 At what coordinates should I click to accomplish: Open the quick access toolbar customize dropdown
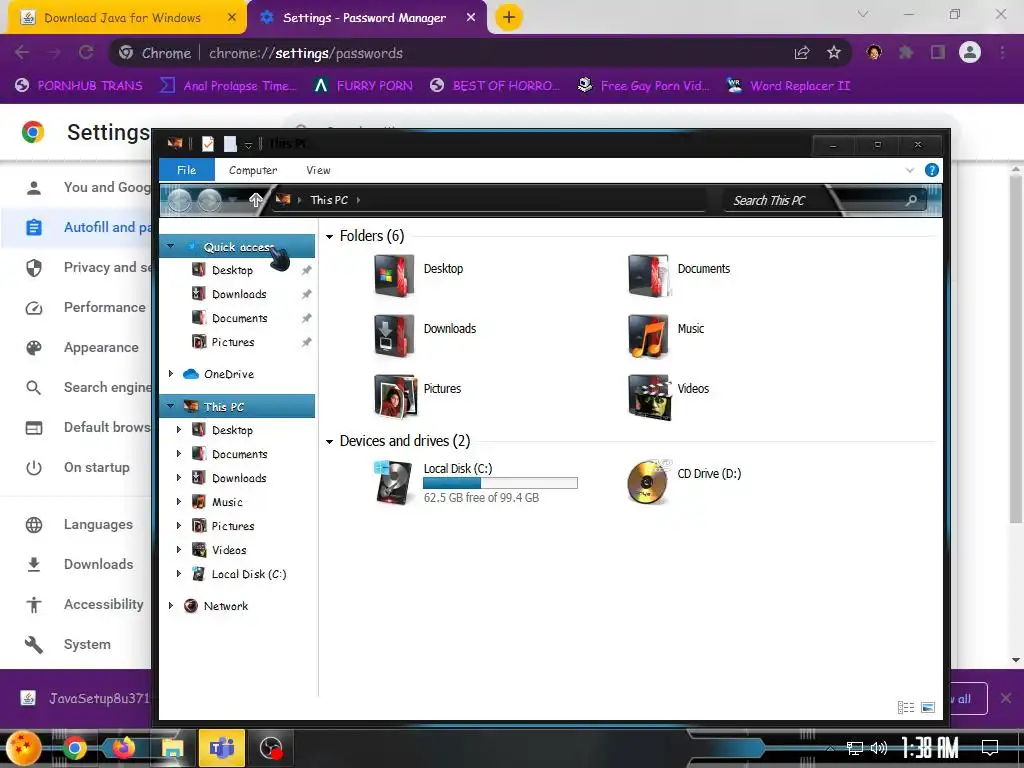[248, 145]
